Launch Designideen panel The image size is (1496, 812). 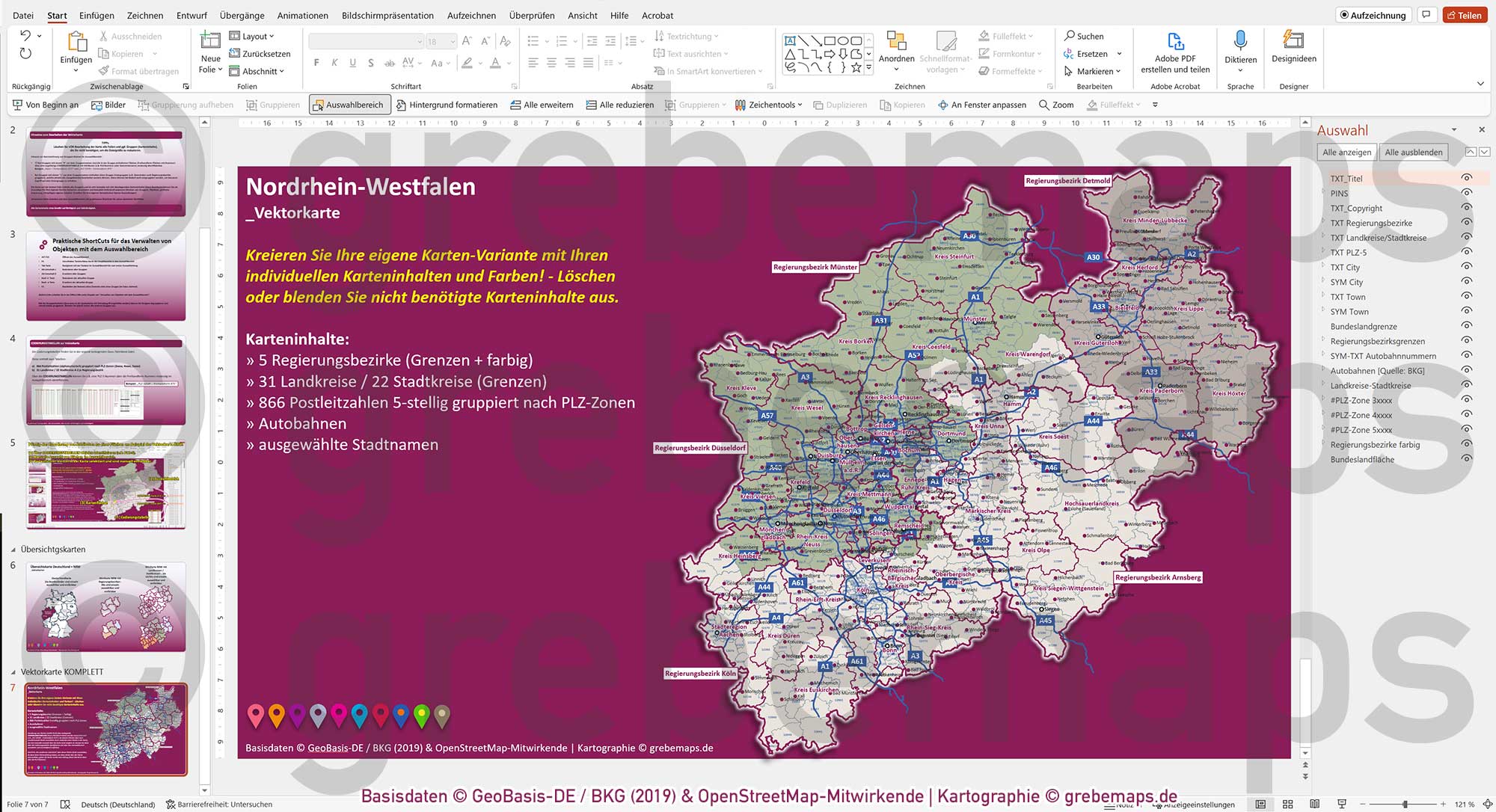pos(1293,52)
